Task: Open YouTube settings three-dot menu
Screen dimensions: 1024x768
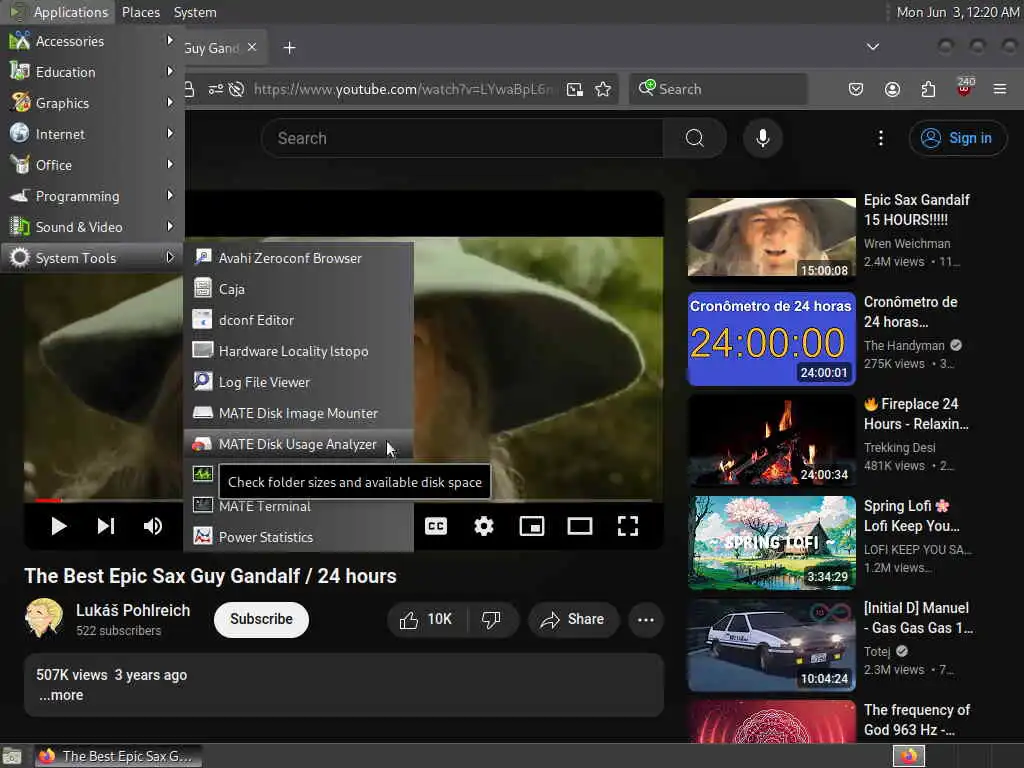Action: click(x=880, y=138)
